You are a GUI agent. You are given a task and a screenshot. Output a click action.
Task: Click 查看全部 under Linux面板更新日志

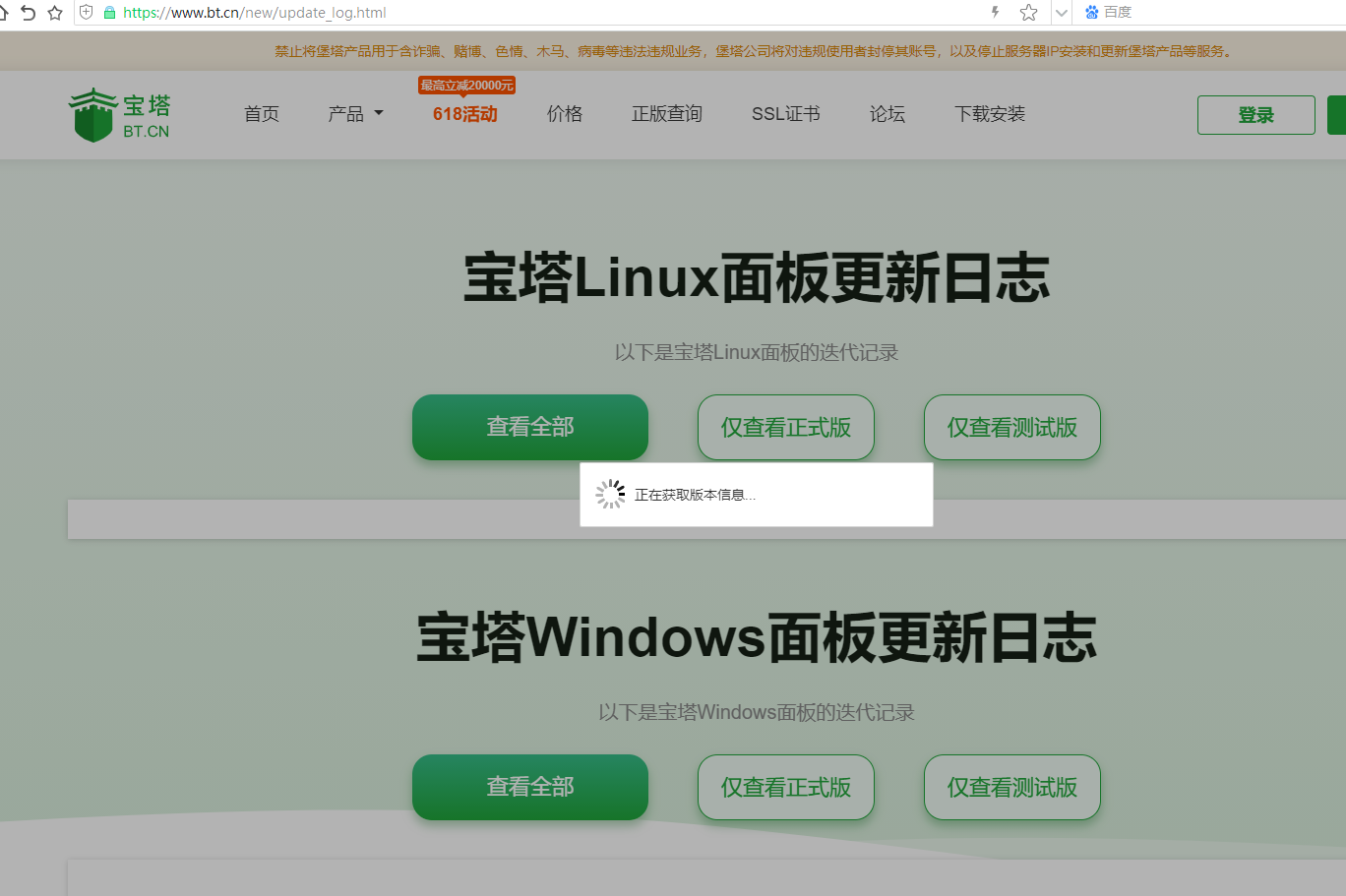[x=530, y=427]
